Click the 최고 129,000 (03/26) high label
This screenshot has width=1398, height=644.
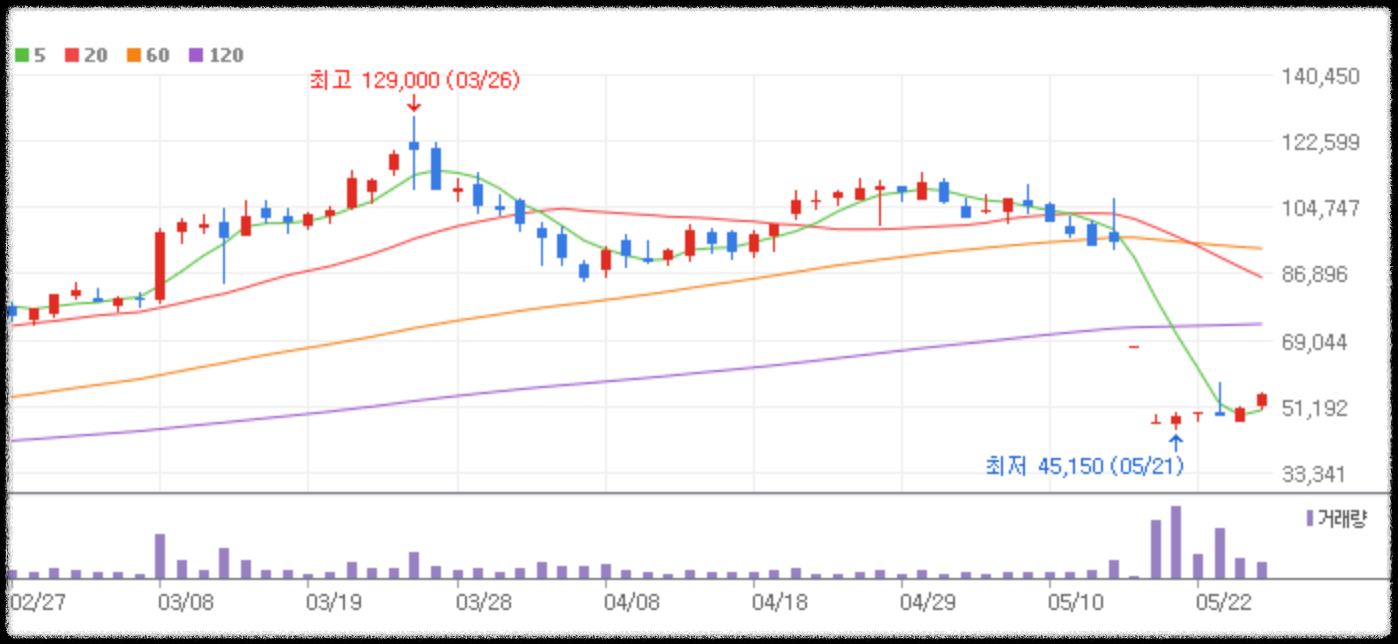point(415,81)
